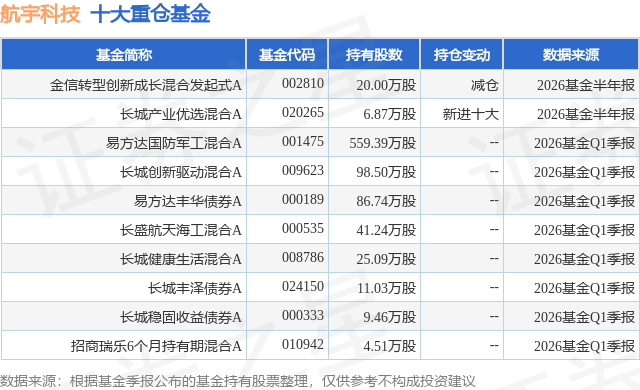Select fund 长城创新驱动混合A
Screen dimensions: 640x390
click(180, 172)
